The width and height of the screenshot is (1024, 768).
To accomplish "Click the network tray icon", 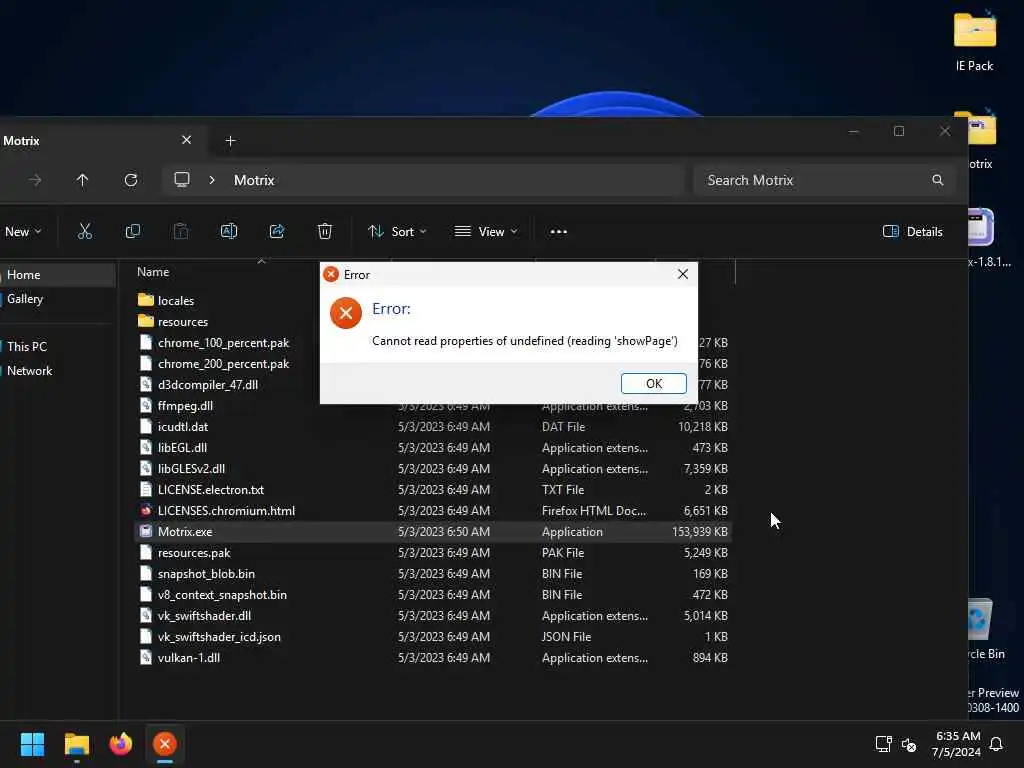I will (x=884, y=744).
